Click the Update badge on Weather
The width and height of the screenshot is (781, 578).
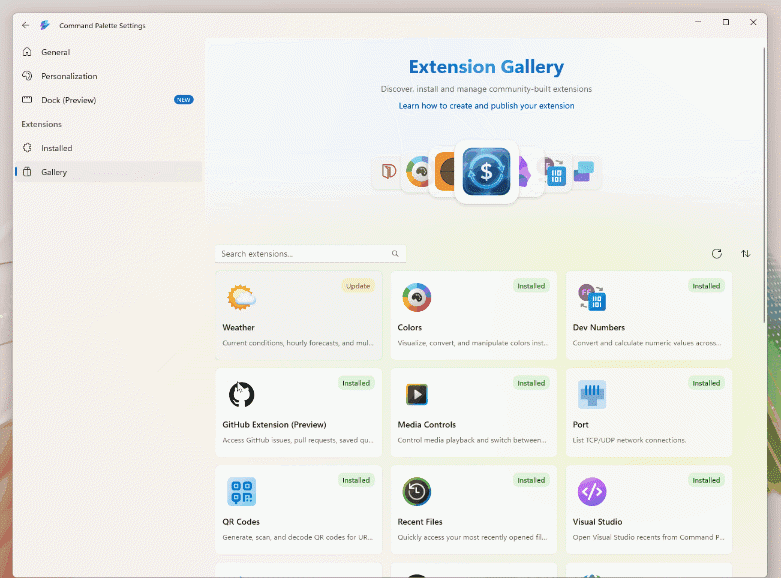coord(358,286)
